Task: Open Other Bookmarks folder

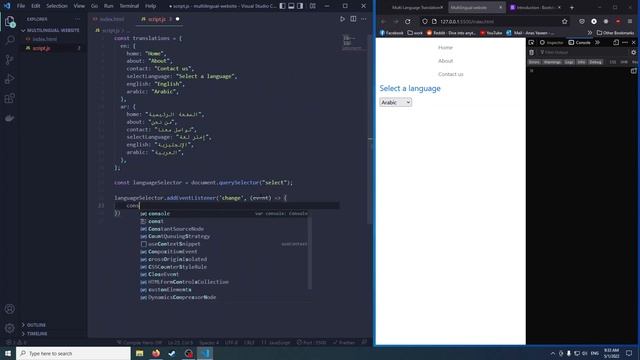Action: [x=615, y=33]
